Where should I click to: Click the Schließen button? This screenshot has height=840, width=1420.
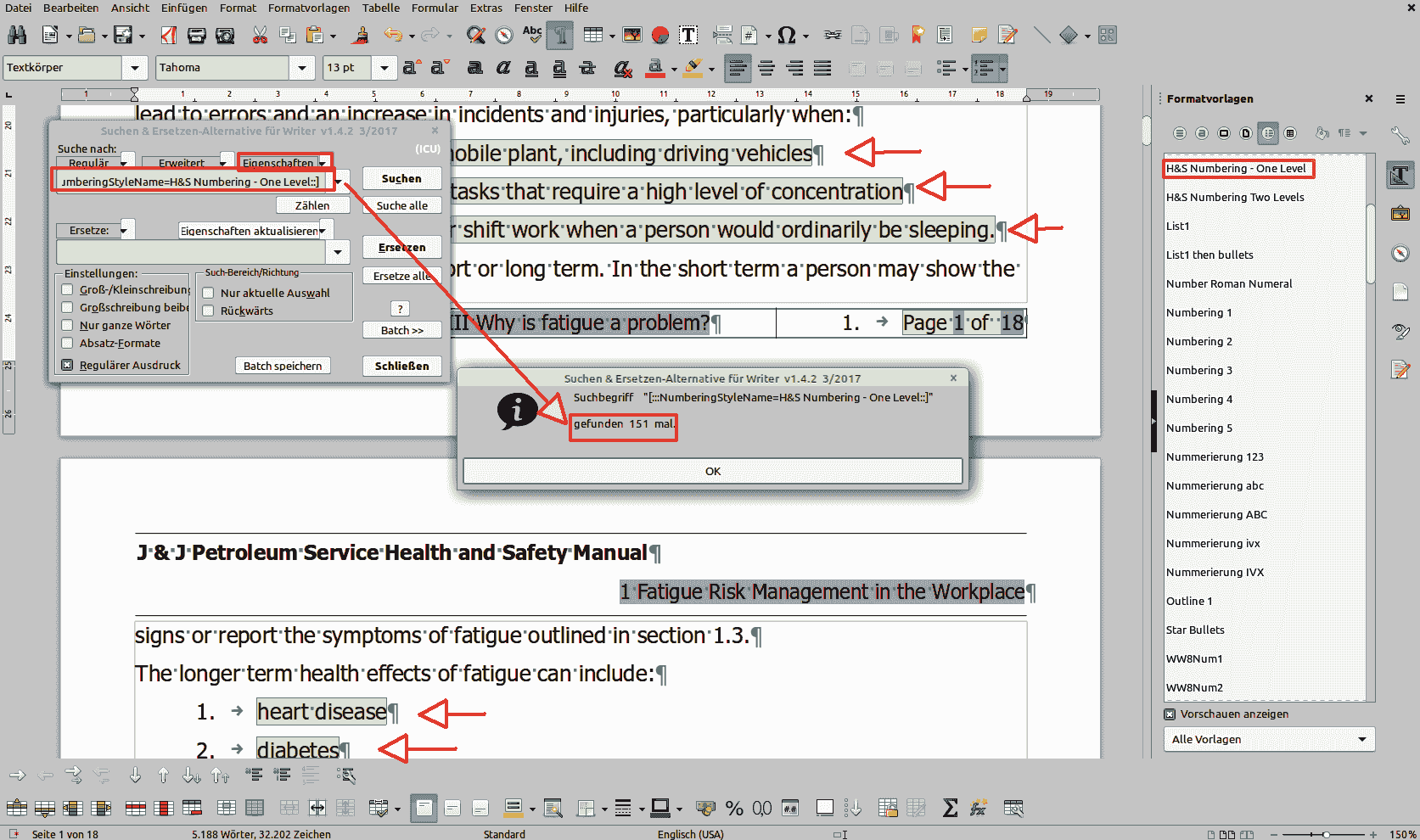coord(401,366)
